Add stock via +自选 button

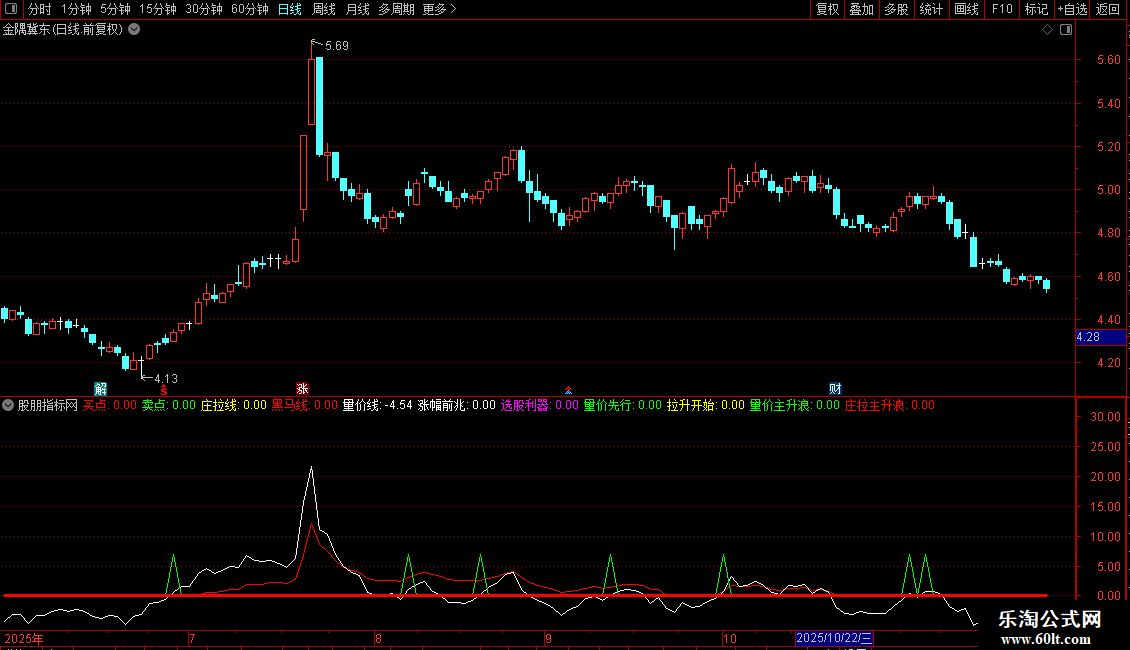(1072, 9)
